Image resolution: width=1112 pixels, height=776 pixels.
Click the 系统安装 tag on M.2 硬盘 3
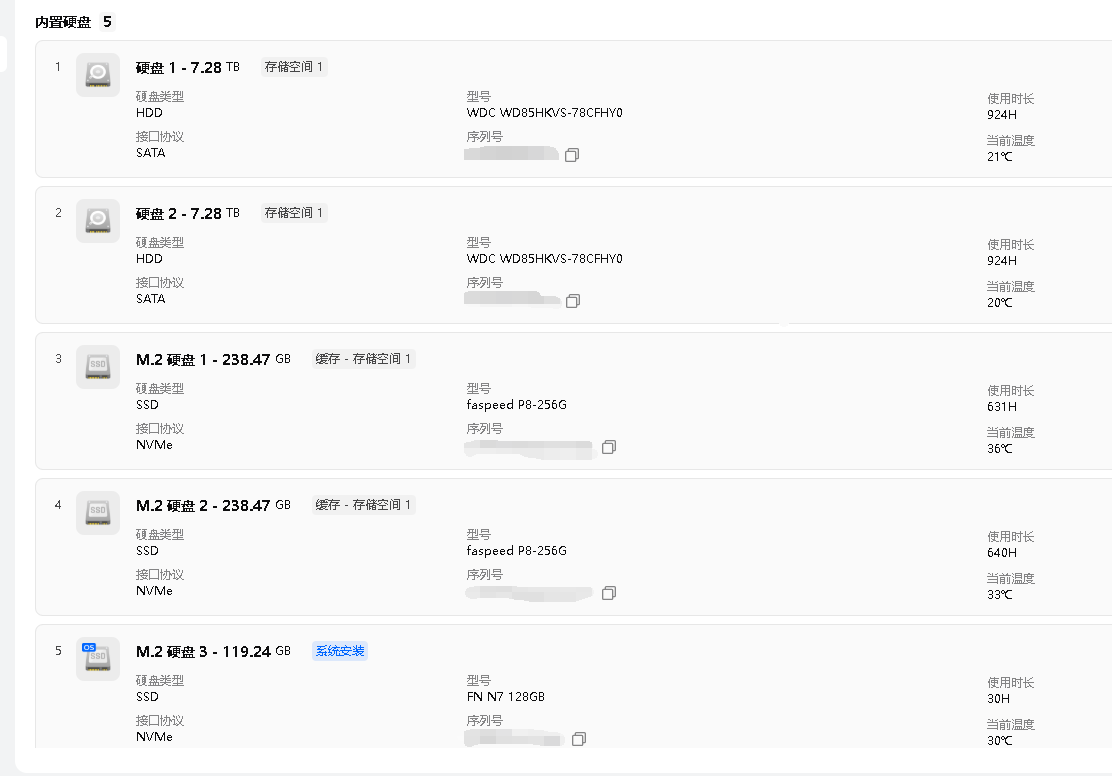tap(340, 651)
